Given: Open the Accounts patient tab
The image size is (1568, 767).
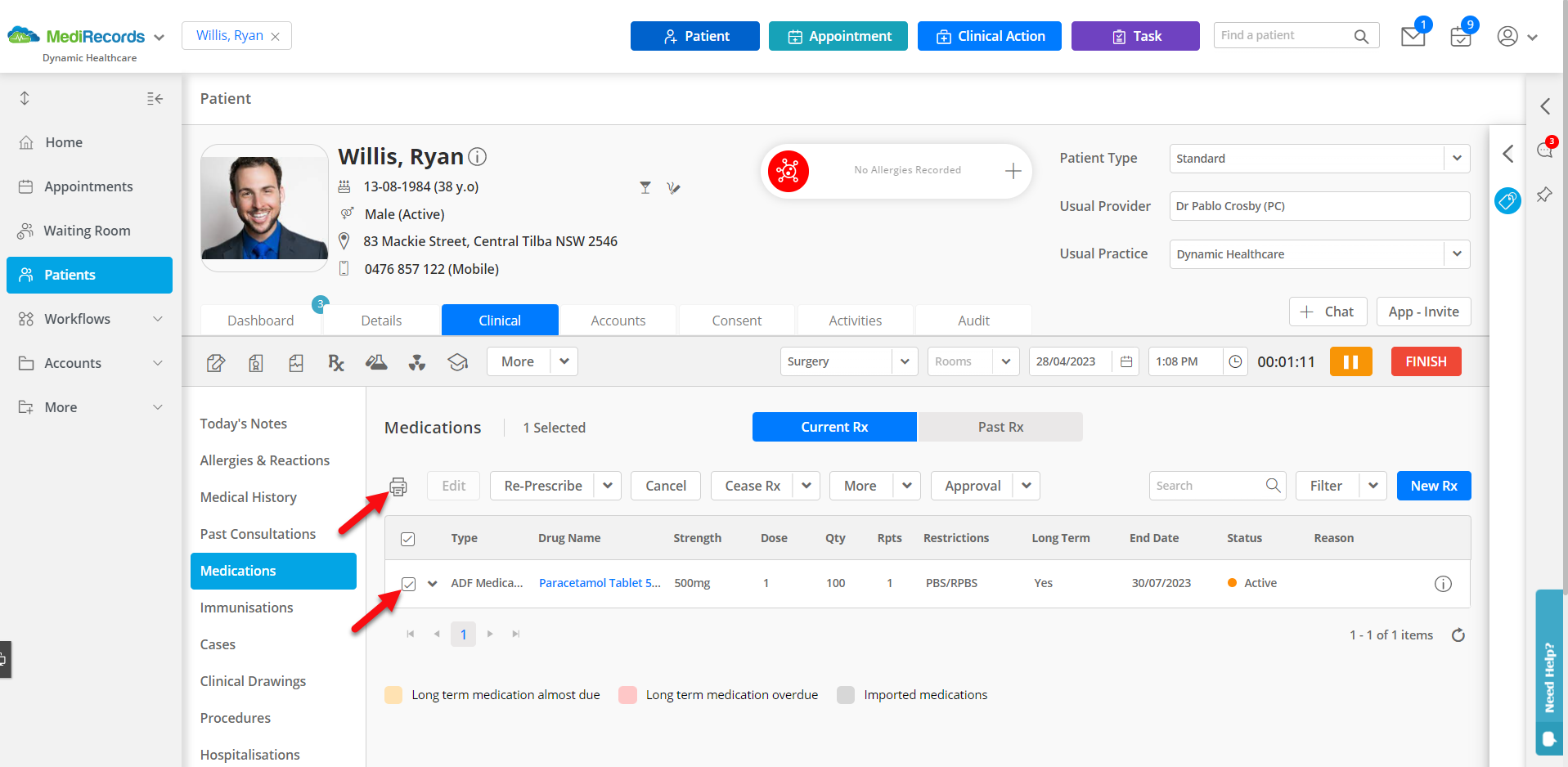Looking at the screenshot, I should tap(618, 321).
